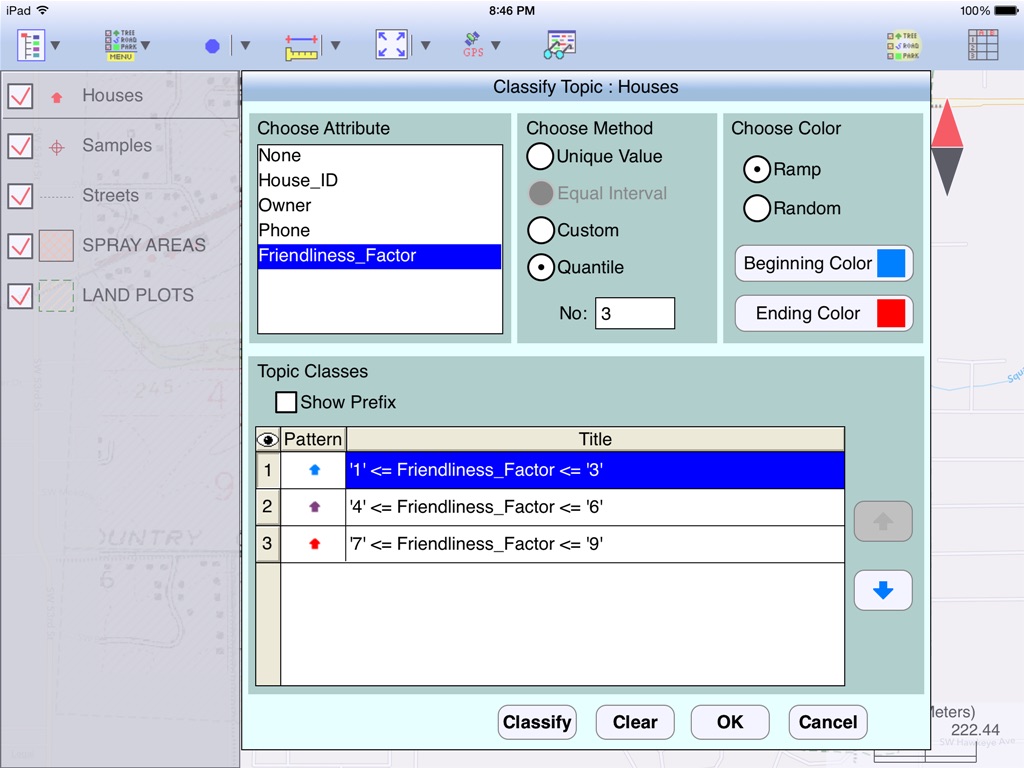The width and height of the screenshot is (1024, 768).
Task: Tap the Wi-Fi icon in status bar
Action: (43, 10)
